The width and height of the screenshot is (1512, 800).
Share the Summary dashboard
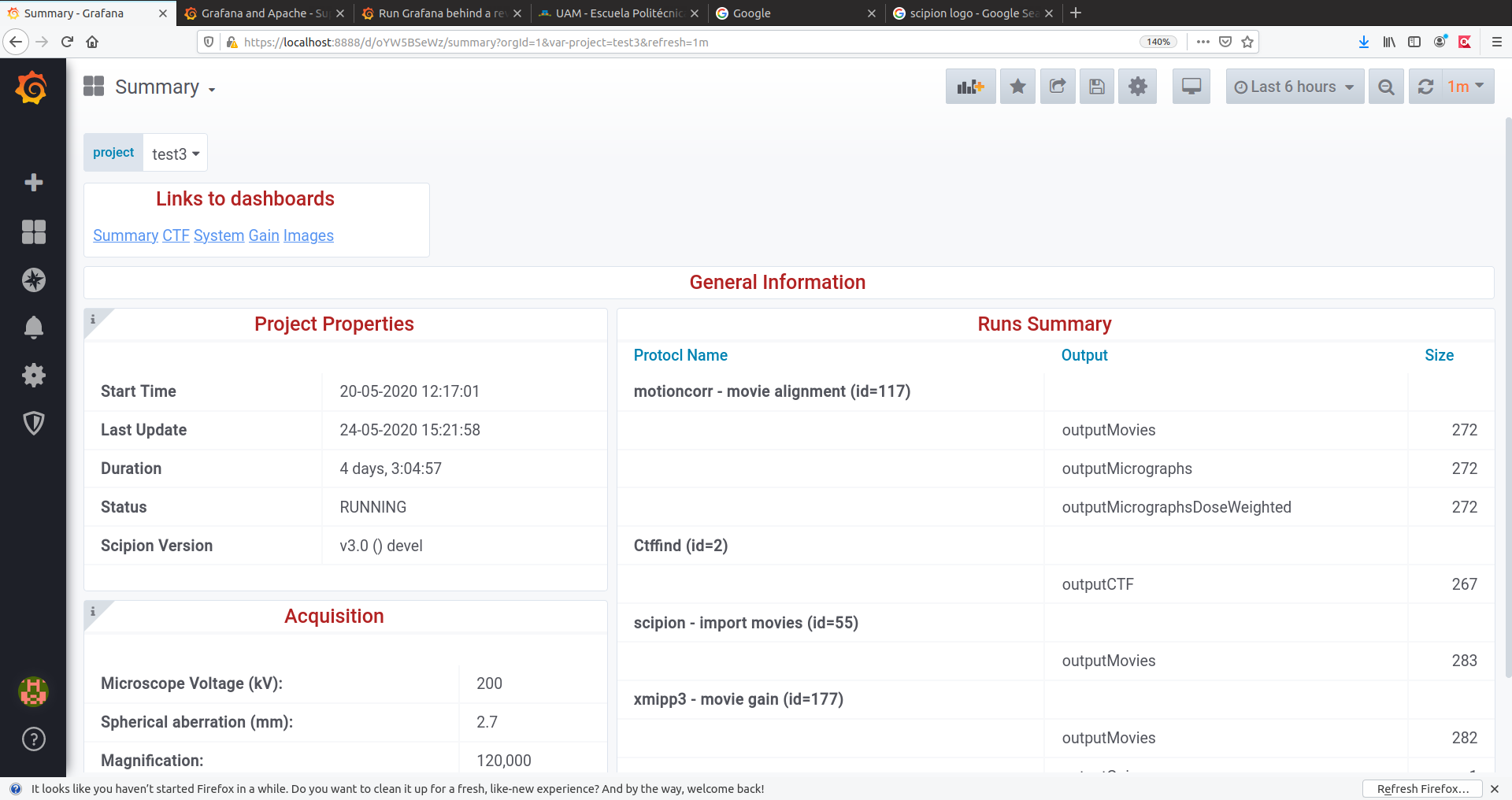coord(1058,87)
